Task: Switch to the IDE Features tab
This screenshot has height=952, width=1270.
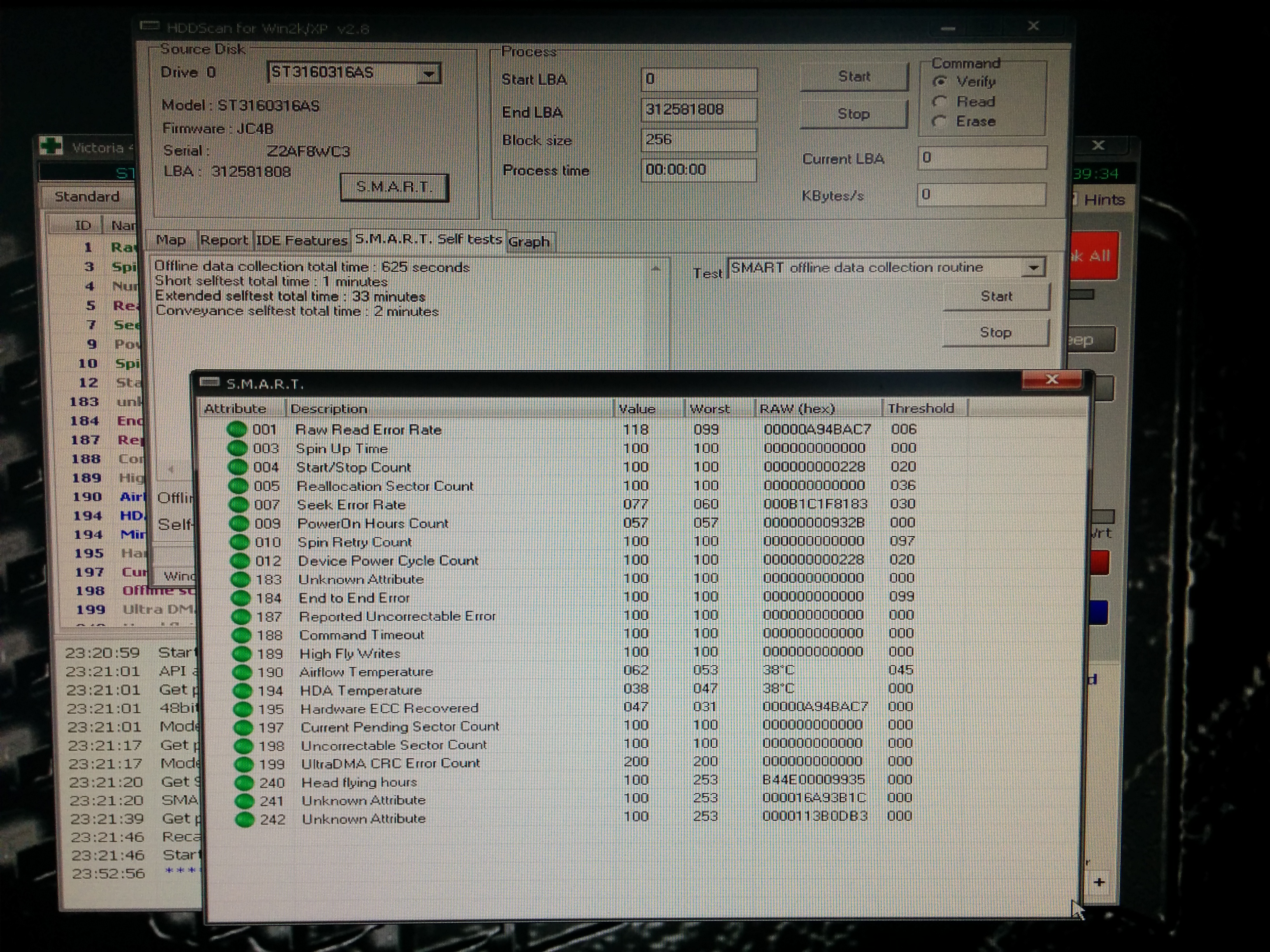Action: pyautogui.click(x=302, y=240)
